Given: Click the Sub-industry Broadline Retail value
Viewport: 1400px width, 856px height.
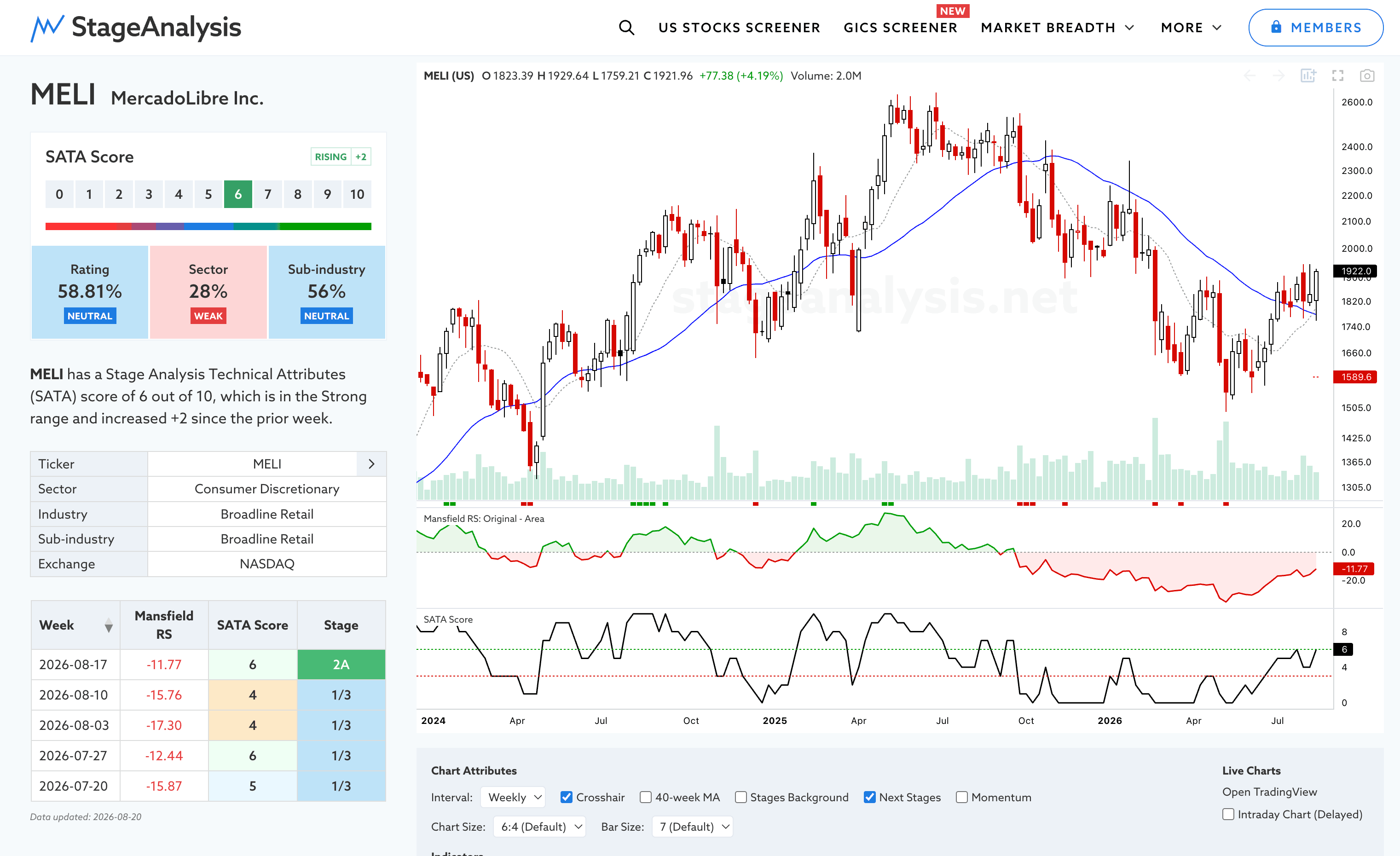Looking at the screenshot, I should pyautogui.click(x=267, y=539).
